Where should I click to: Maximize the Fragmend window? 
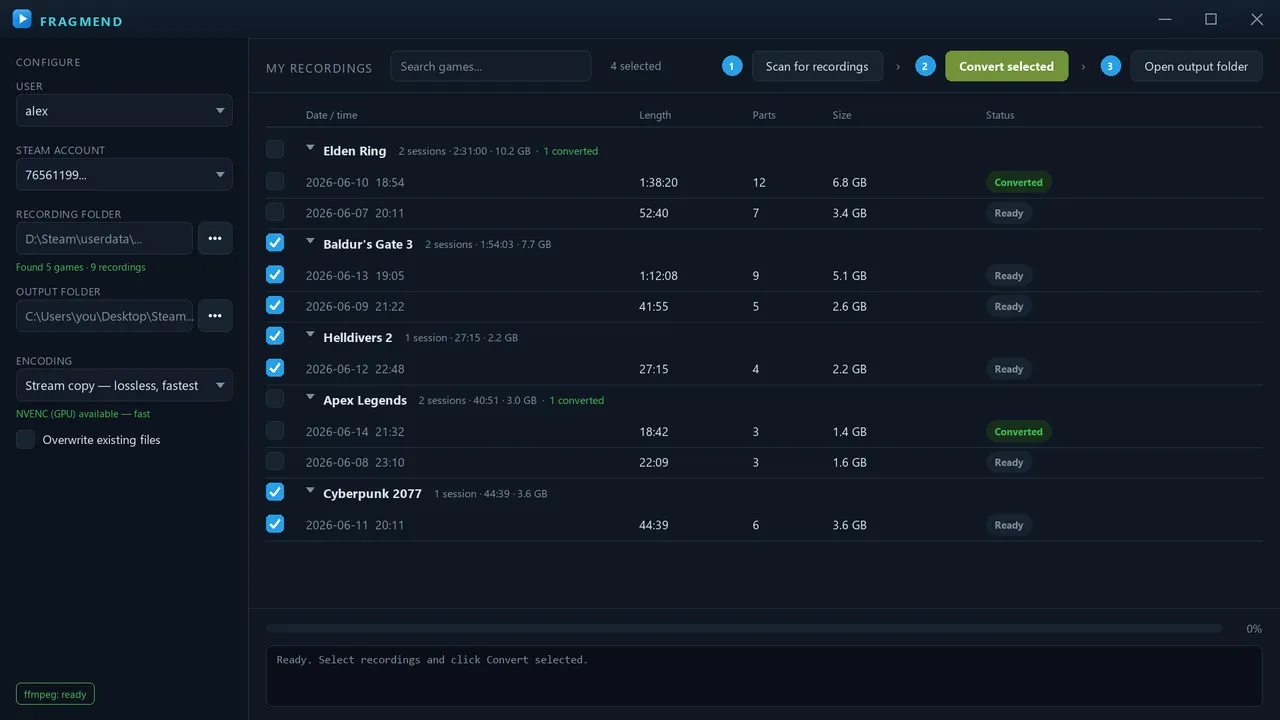click(1211, 19)
